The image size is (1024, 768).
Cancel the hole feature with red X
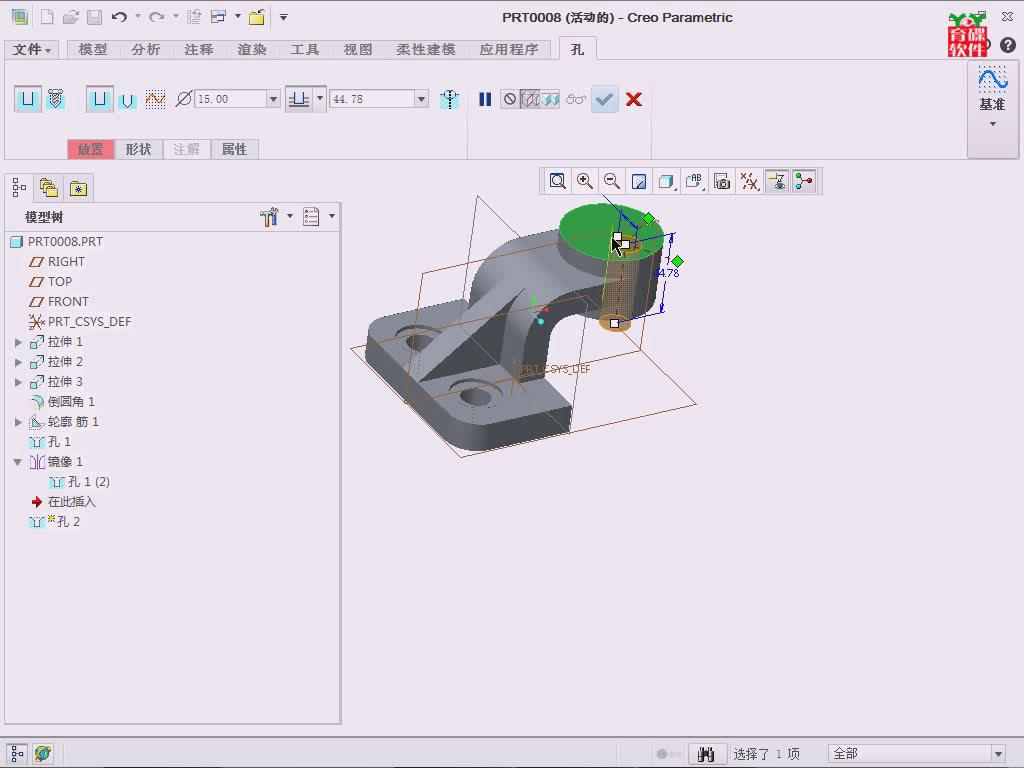(x=633, y=99)
